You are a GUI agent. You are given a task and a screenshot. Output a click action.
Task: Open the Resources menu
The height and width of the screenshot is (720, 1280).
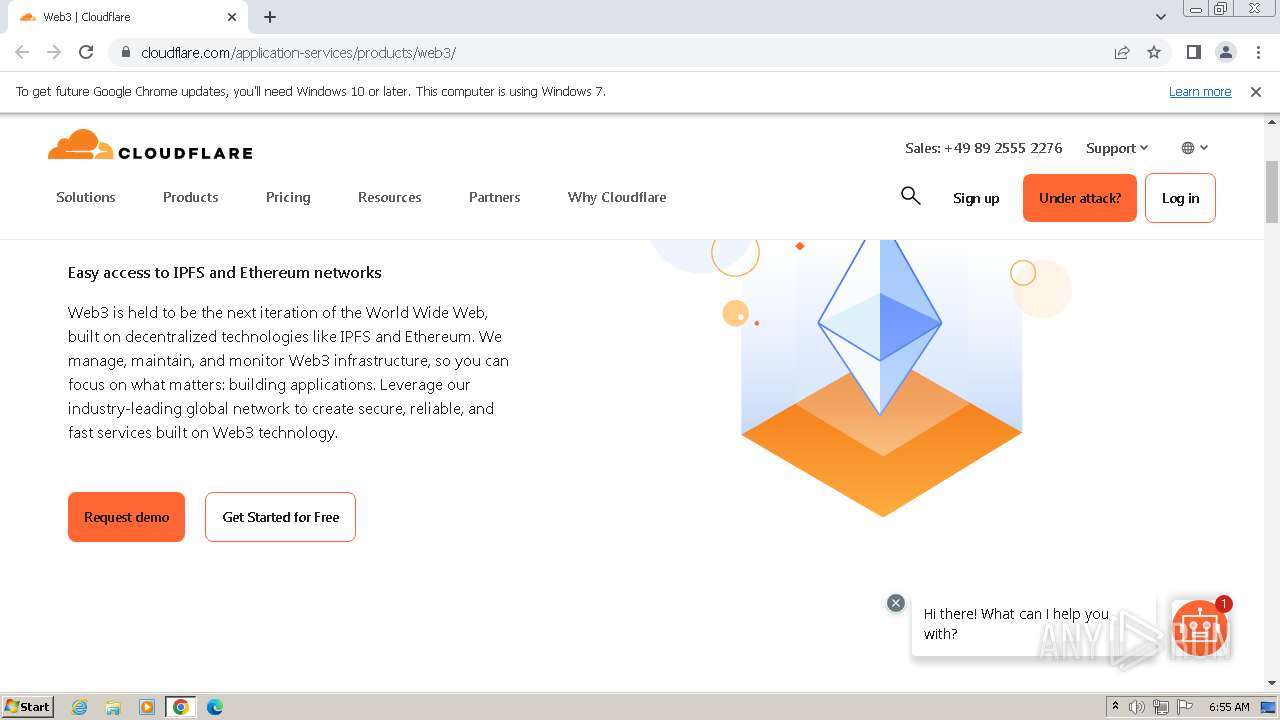coord(390,197)
